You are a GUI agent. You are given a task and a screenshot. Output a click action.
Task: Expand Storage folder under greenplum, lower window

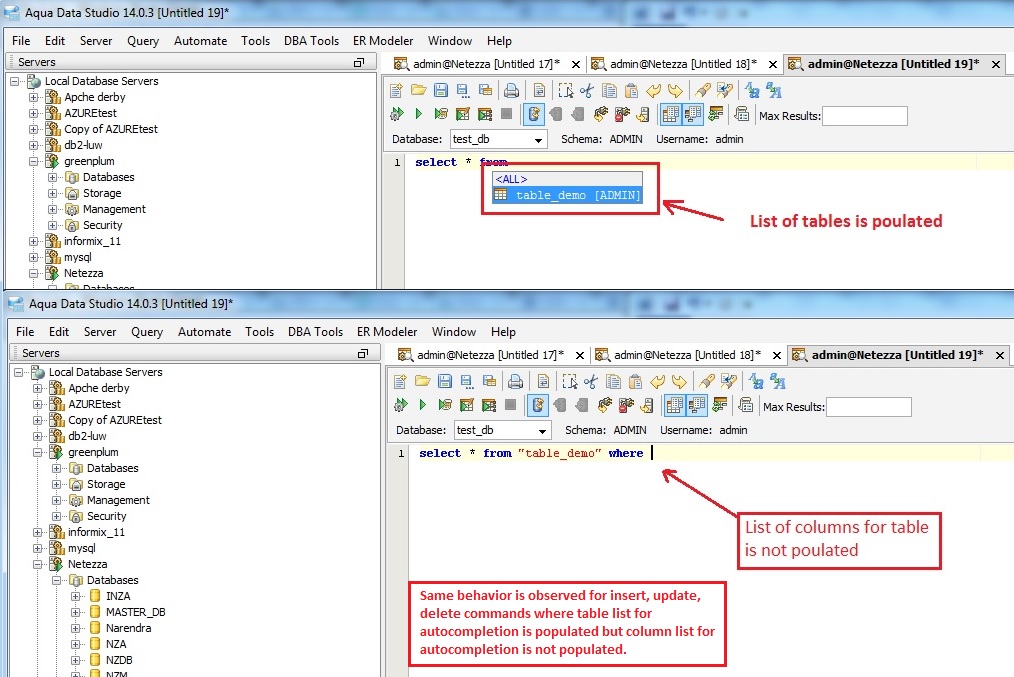tap(57, 484)
